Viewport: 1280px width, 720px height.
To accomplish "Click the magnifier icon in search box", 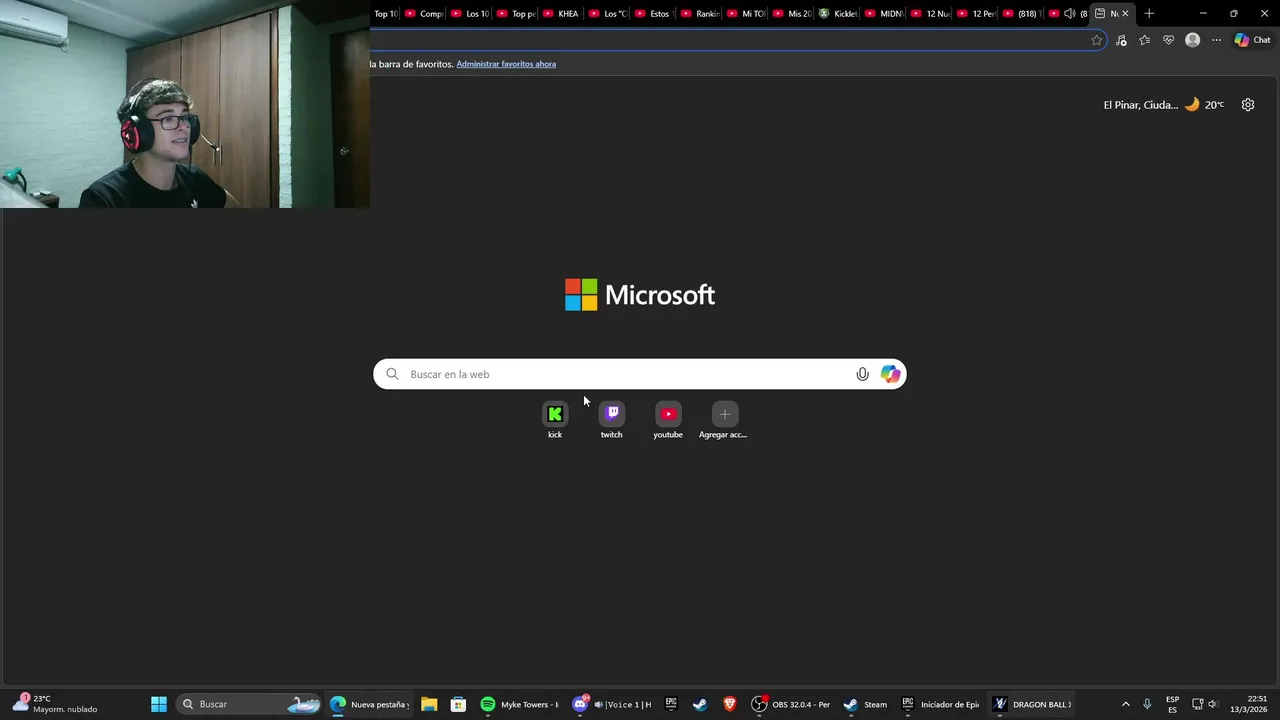I will [392, 374].
